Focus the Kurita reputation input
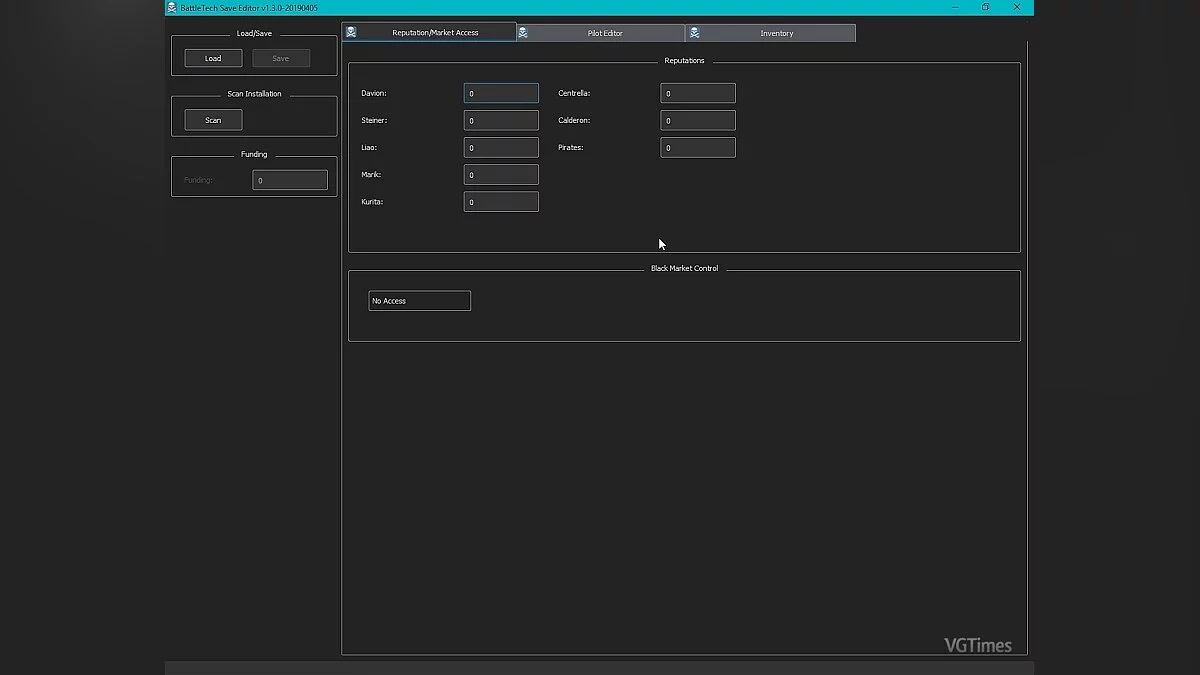Viewport: 1200px width, 675px height. point(501,202)
